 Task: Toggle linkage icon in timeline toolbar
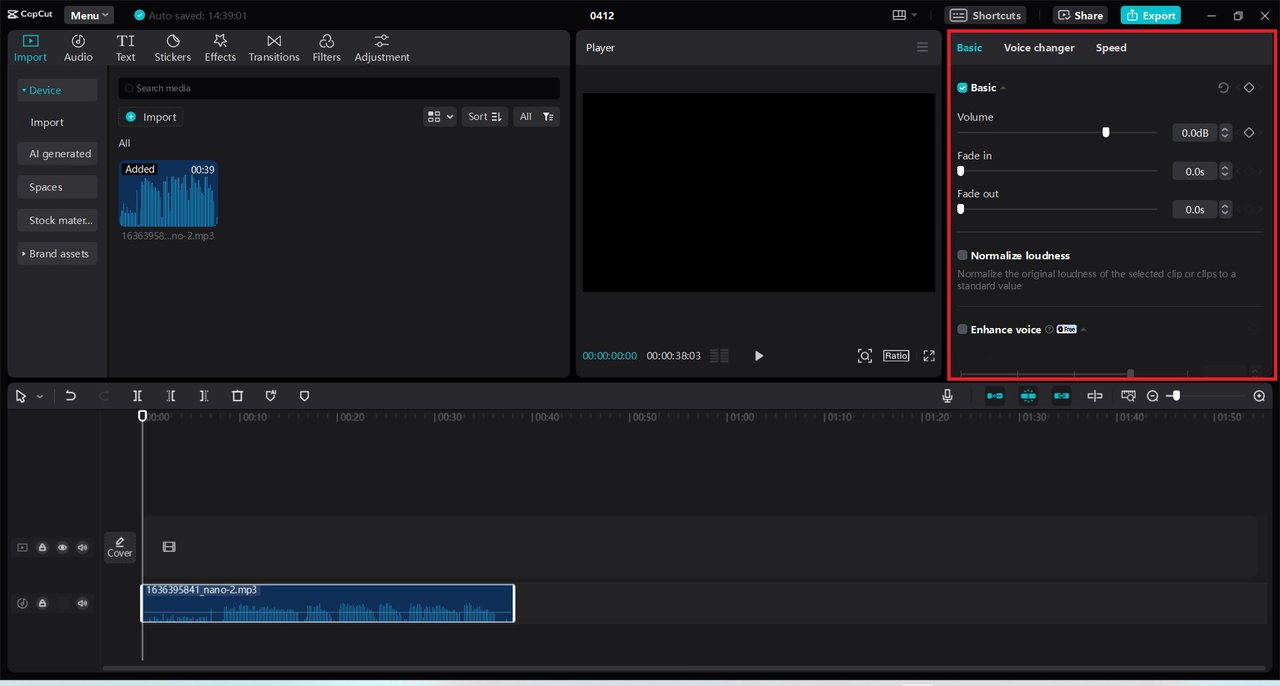tap(1061, 396)
